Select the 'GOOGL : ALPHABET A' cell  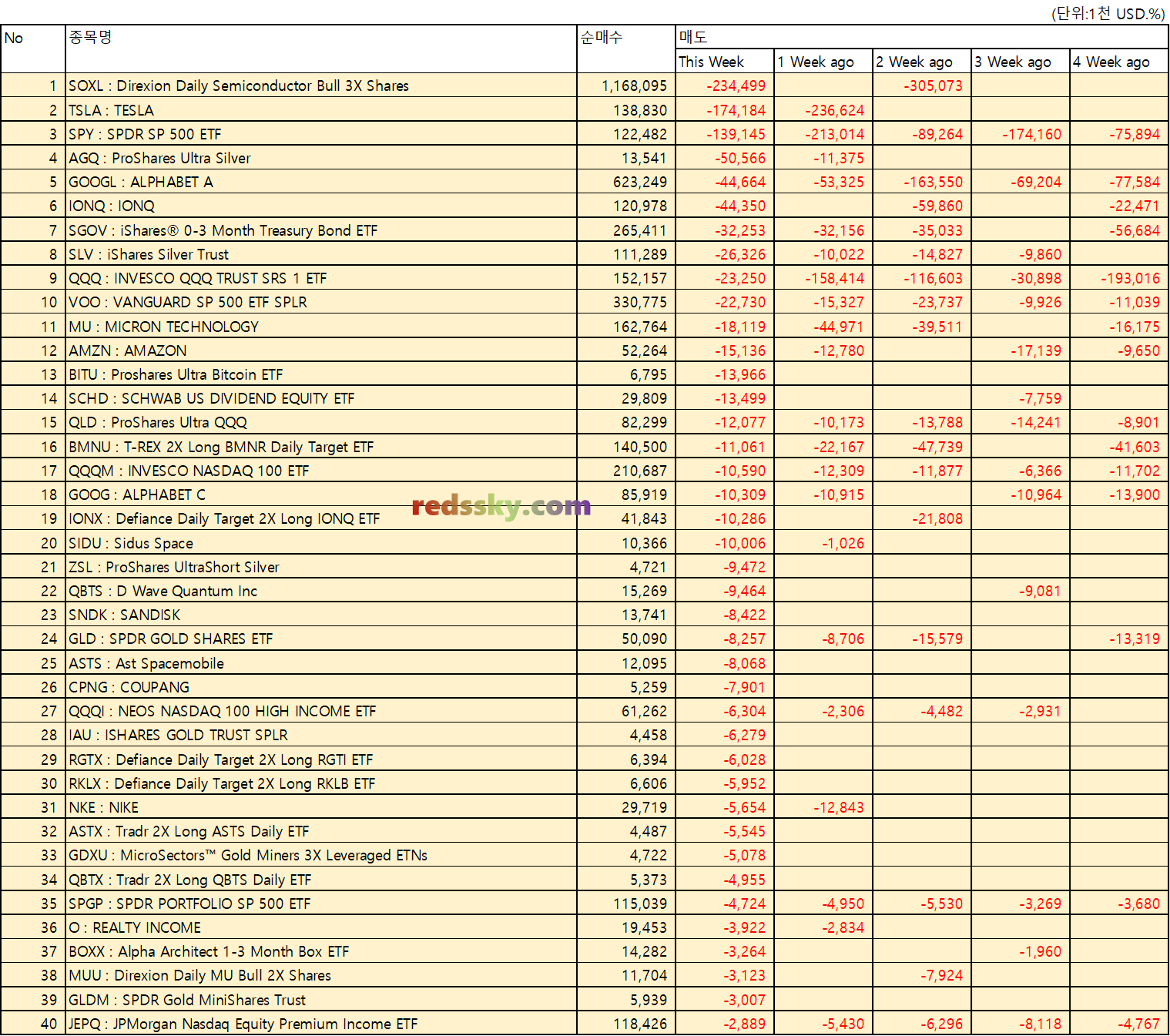[321, 182]
